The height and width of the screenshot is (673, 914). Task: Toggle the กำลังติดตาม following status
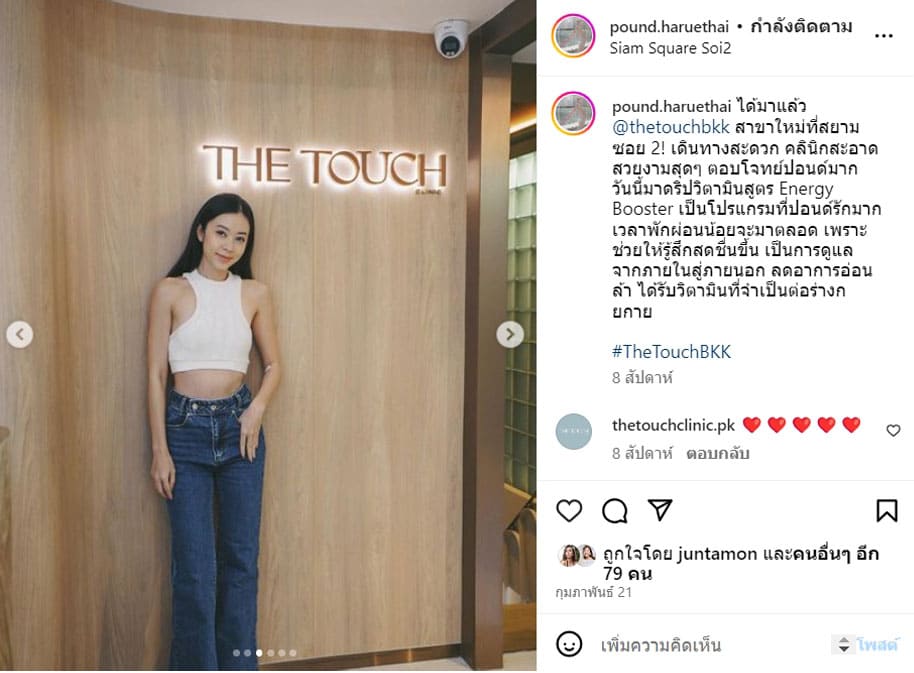point(801,27)
